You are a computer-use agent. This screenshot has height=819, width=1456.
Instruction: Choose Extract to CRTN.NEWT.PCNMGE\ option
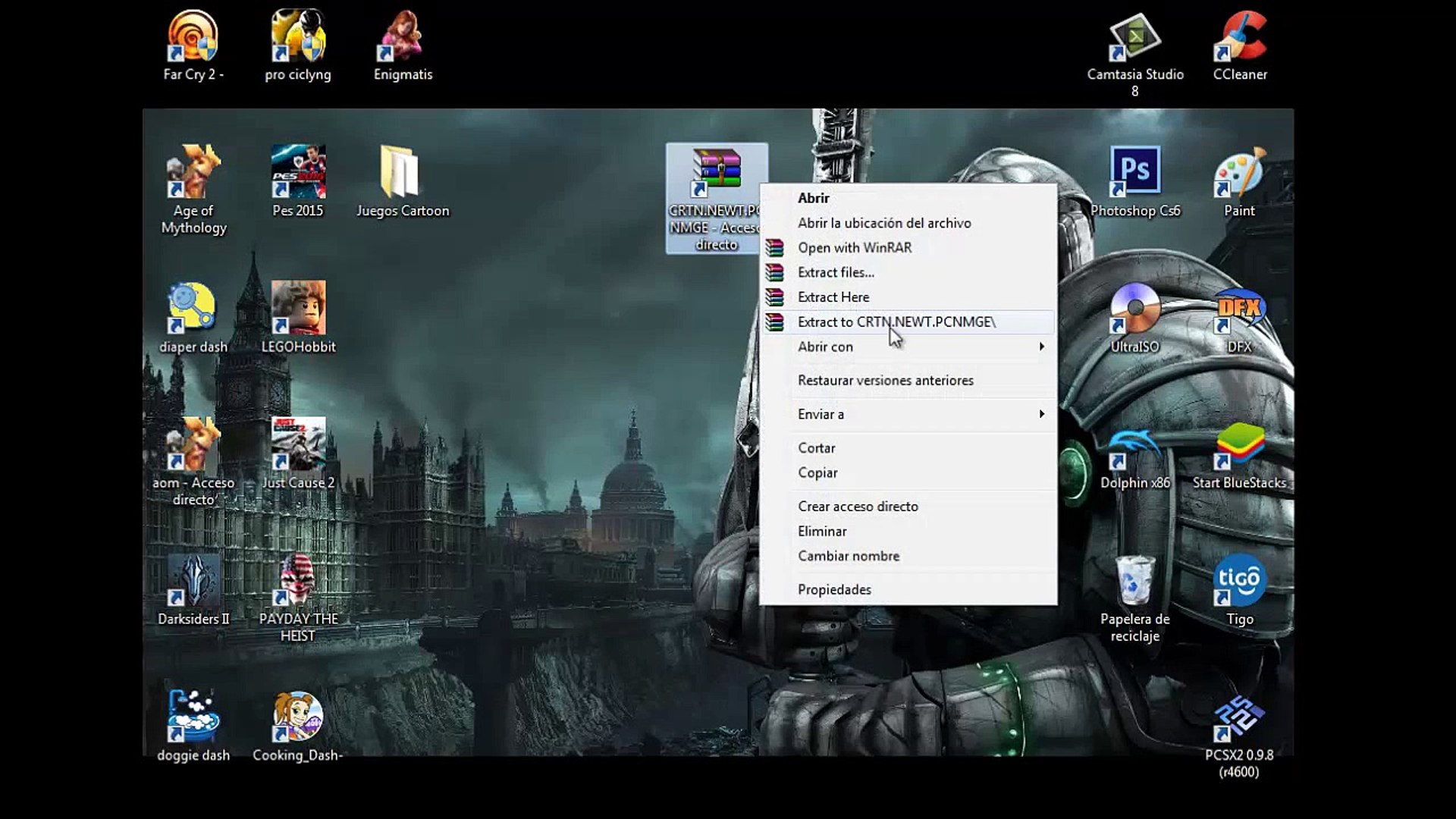[896, 322]
